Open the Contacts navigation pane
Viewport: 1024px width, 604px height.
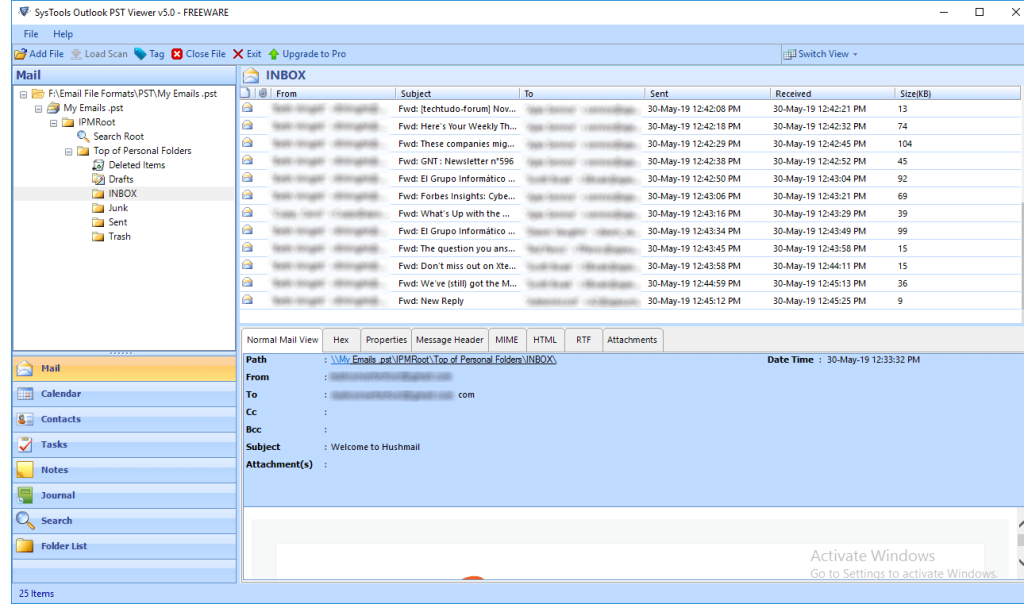coord(124,420)
